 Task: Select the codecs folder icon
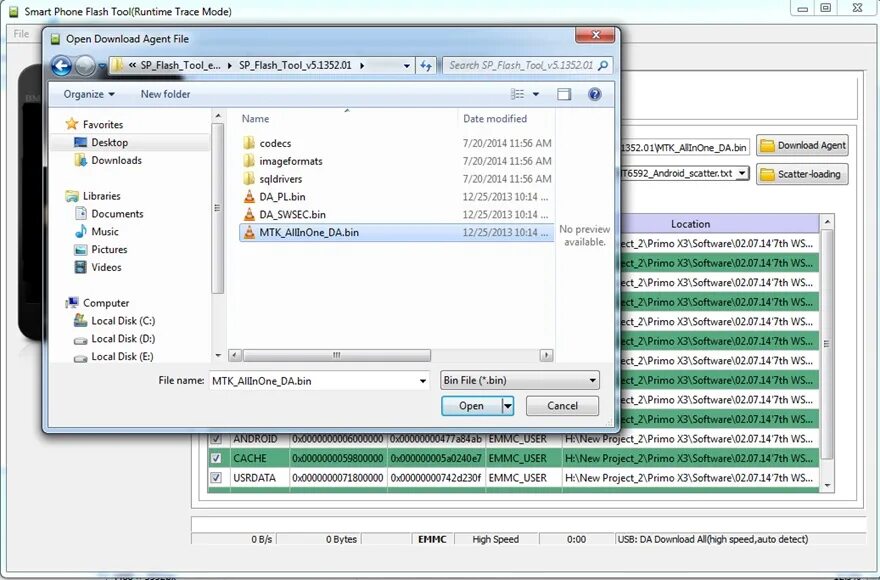[249, 143]
